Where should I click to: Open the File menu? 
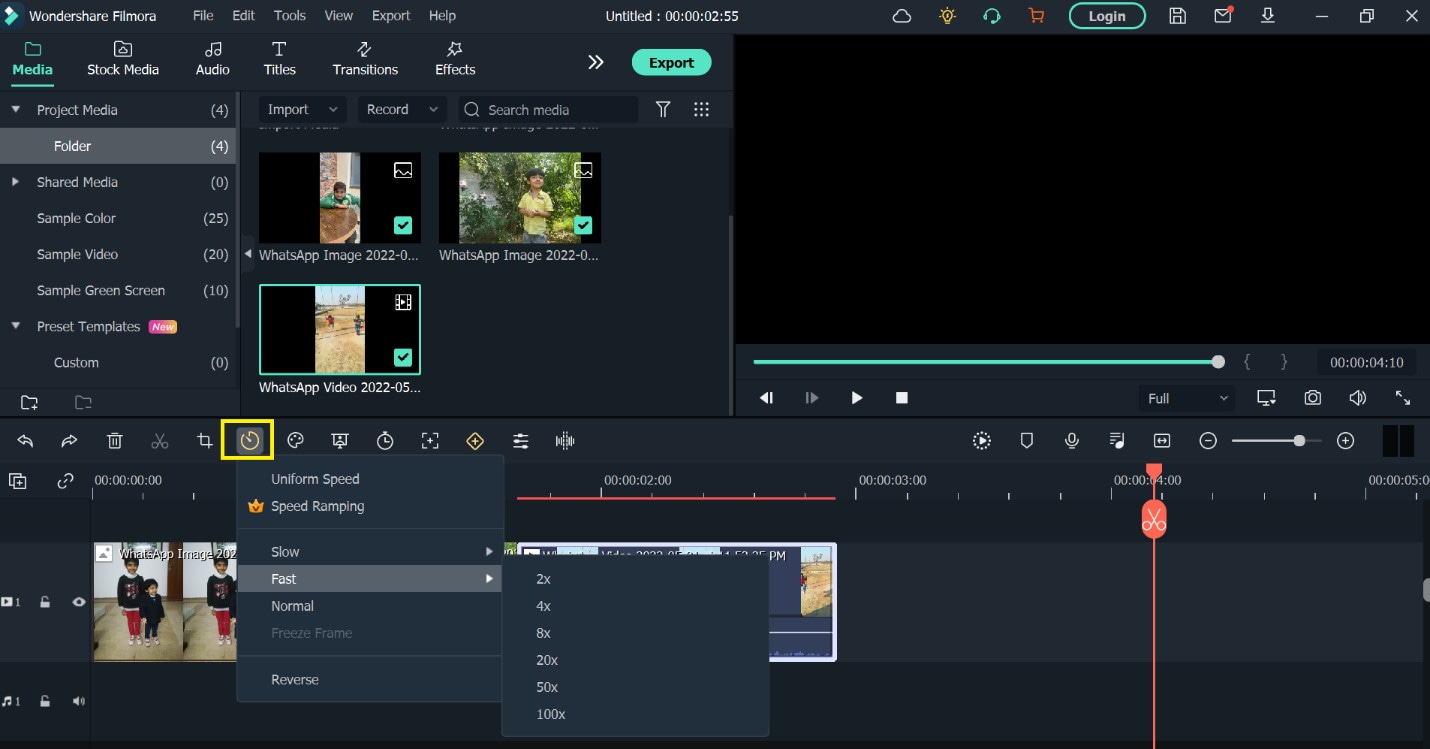click(x=203, y=16)
